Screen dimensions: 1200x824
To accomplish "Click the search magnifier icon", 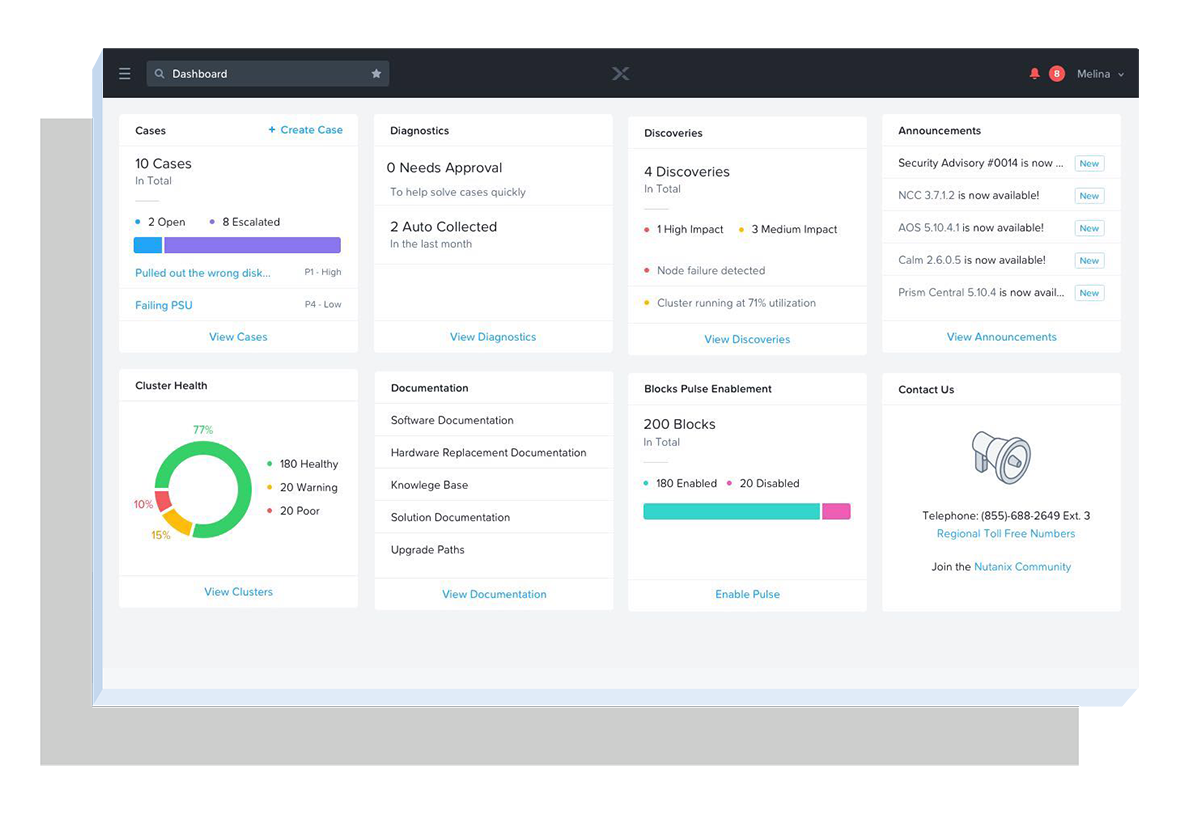I will tap(160, 74).
